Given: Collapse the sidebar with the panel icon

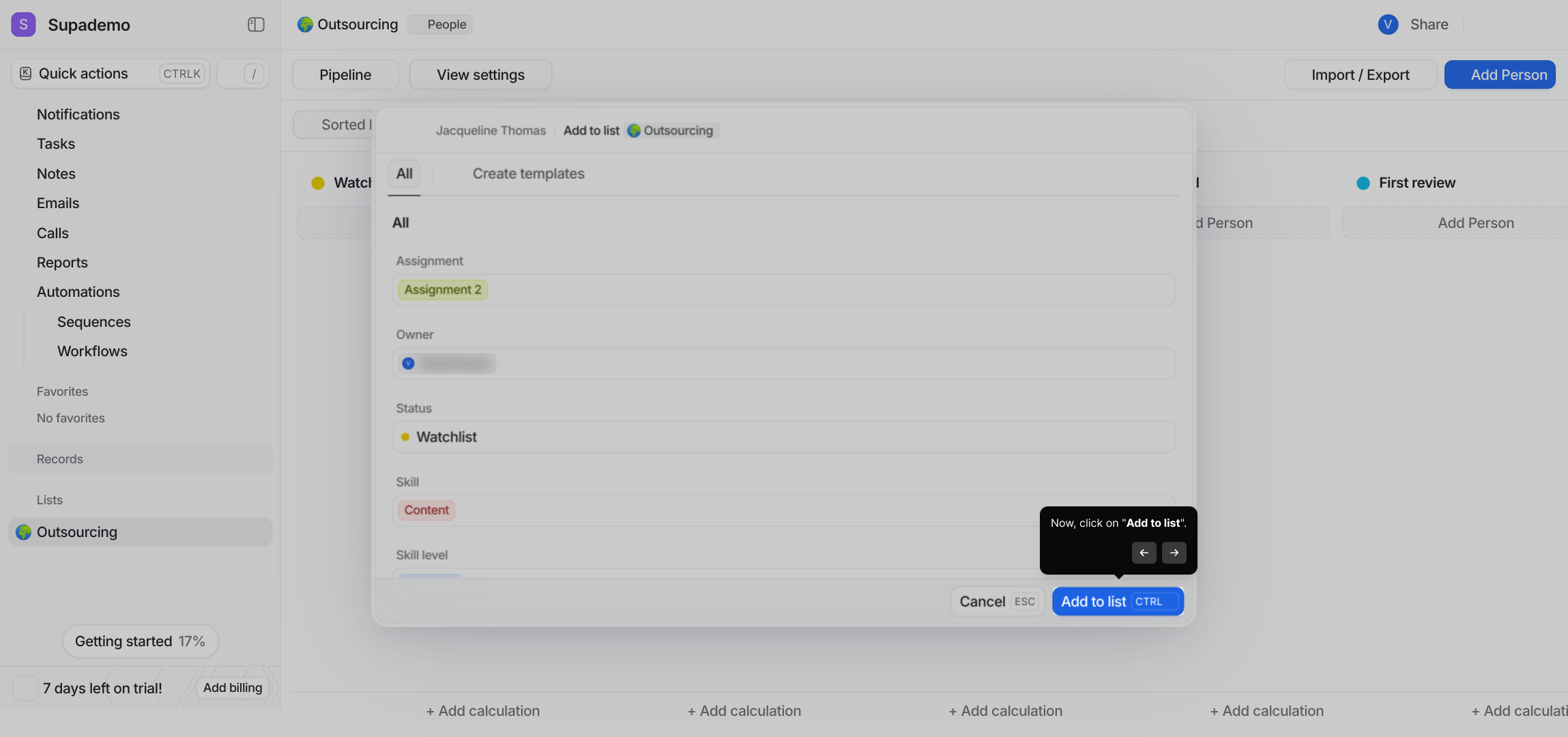Looking at the screenshot, I should point(256,25).
